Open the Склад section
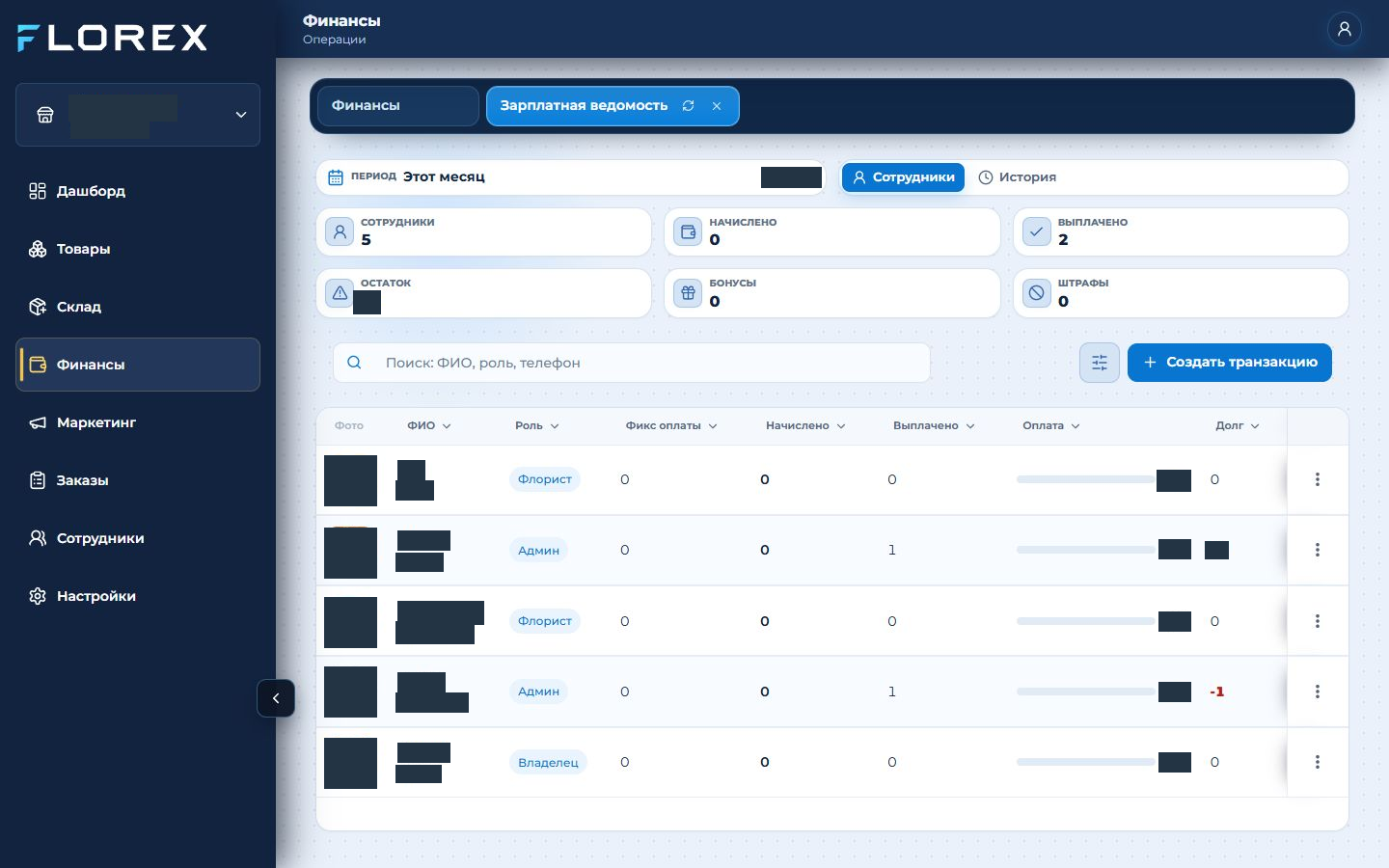The height and width of the screenshot is (868, 1389). 138,307
